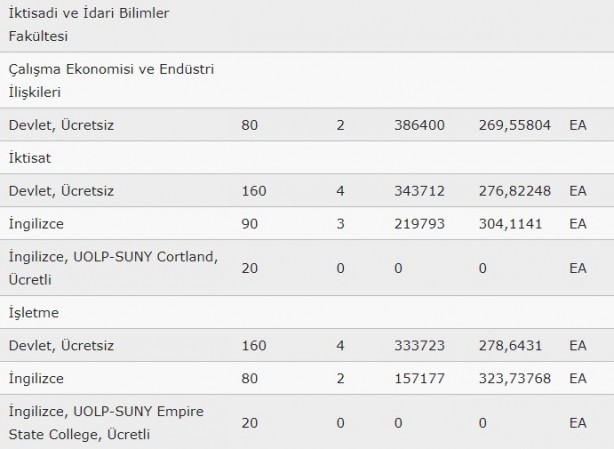Click the score 323,73768
Screen dimensions: 614x449
[x=515, y=379]
